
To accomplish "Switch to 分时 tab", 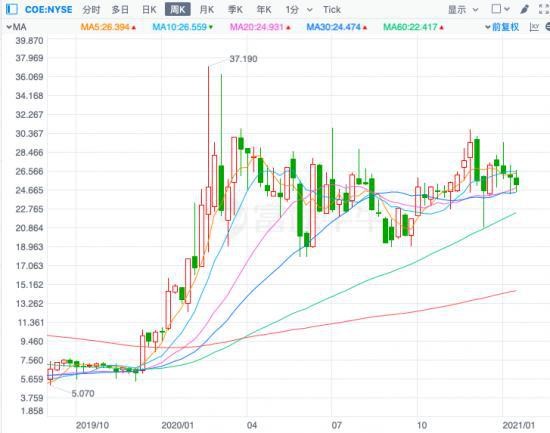I will coord(91,10).
